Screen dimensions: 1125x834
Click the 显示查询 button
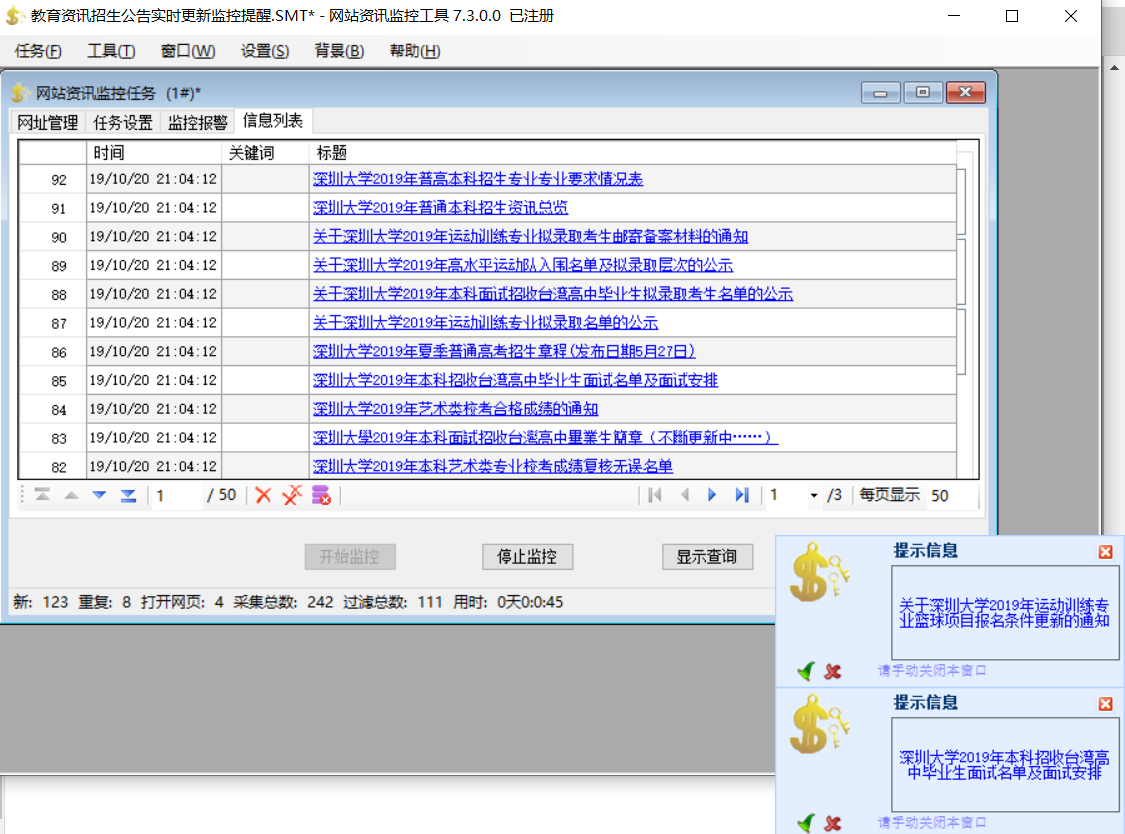click(x=707, y=557)
